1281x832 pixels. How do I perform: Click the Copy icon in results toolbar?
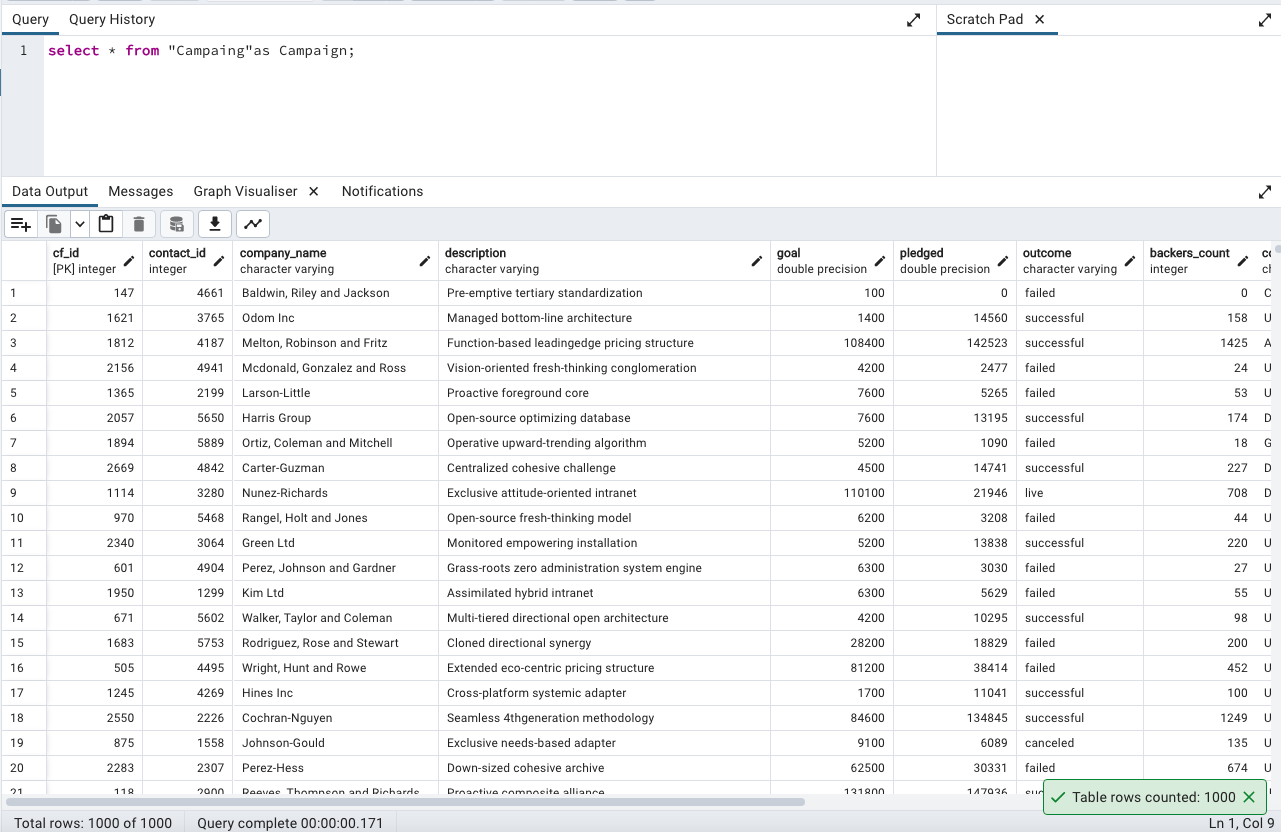[x=54, y=224]
